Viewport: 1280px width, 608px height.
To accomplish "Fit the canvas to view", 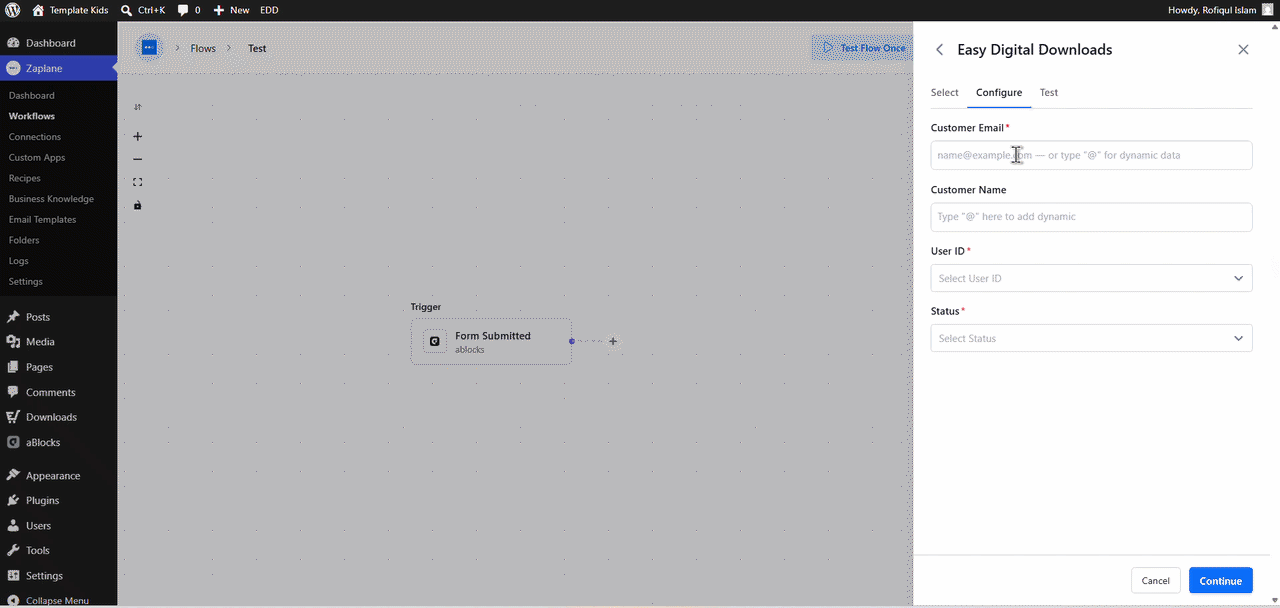I will [x=138, y=182].
